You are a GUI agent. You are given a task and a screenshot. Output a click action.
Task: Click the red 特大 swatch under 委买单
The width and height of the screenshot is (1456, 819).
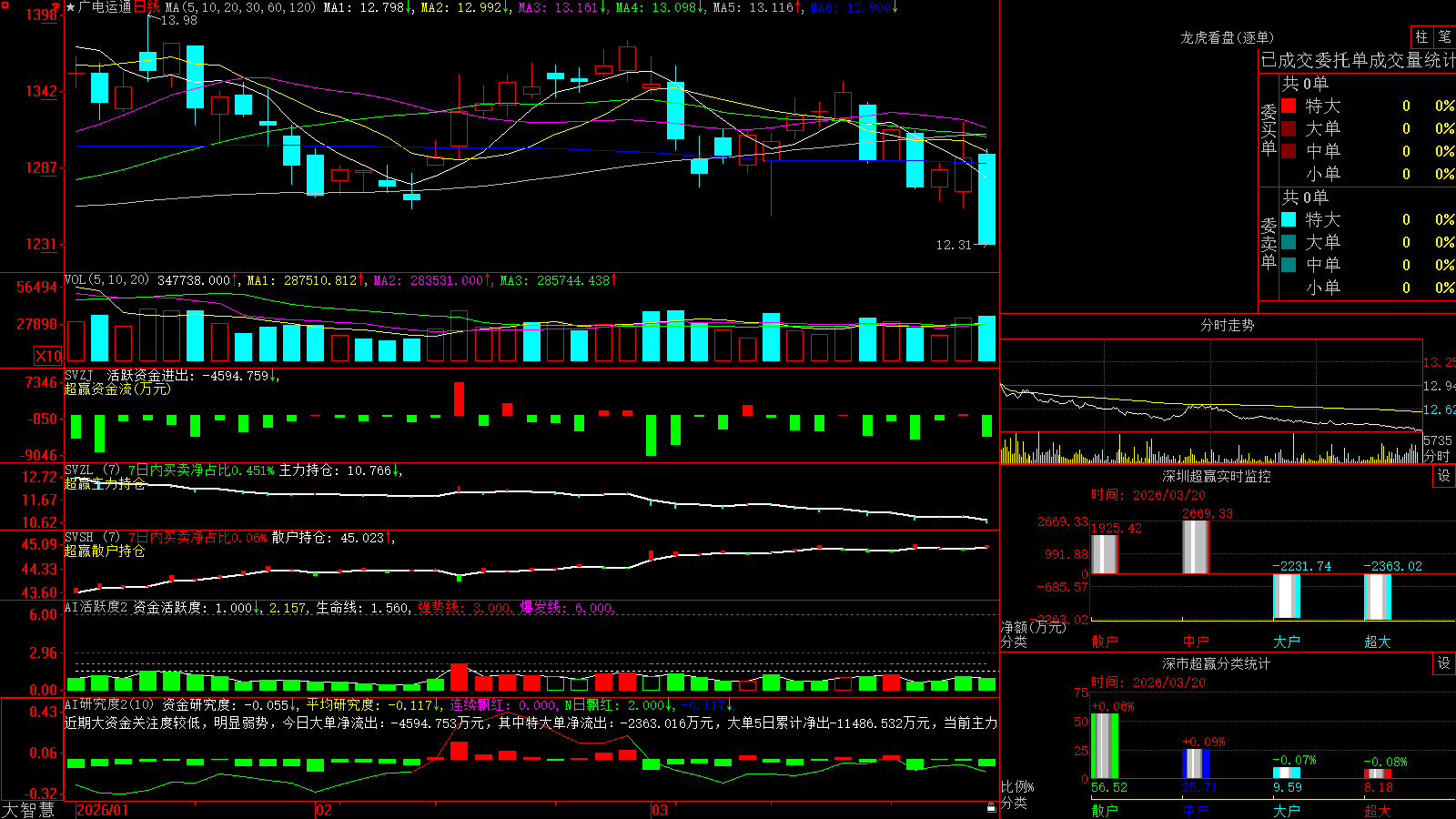tap(1289, 106)
